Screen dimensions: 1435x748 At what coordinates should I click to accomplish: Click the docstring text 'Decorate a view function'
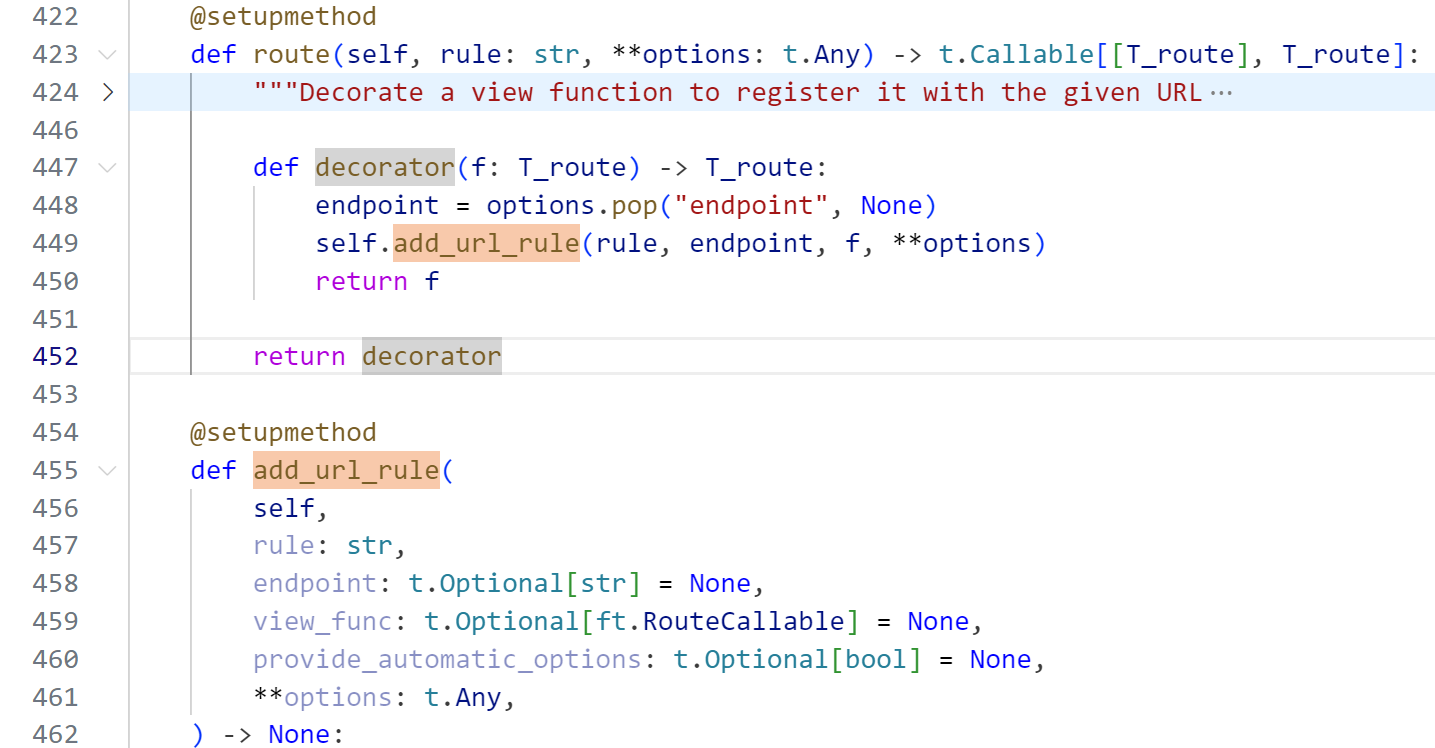486,93
